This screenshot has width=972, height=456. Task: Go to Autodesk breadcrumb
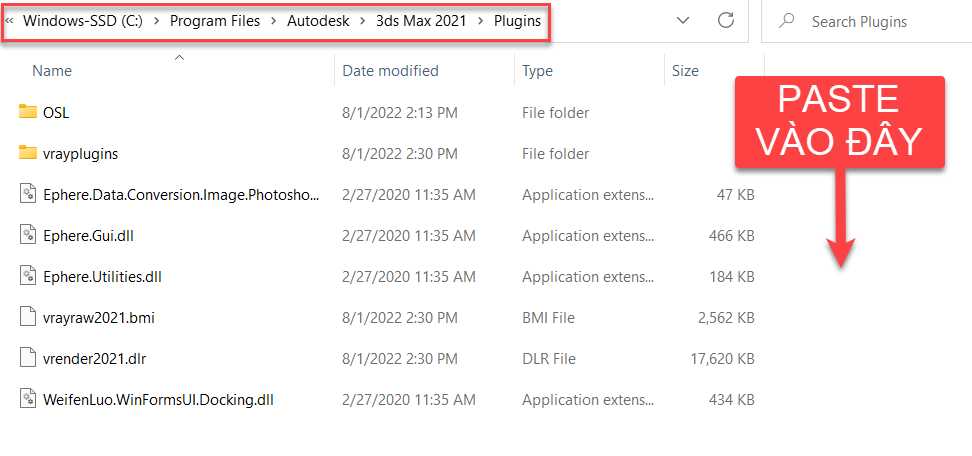click(318, 21)
